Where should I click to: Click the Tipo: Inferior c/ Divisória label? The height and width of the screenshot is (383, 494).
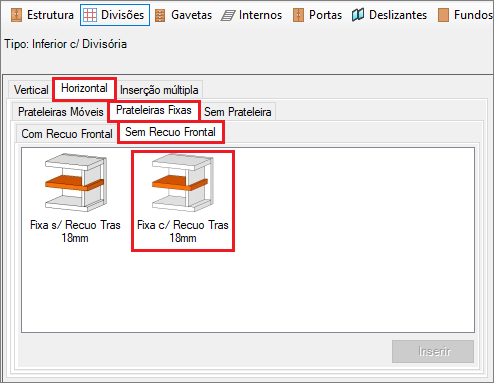[65, 44]
